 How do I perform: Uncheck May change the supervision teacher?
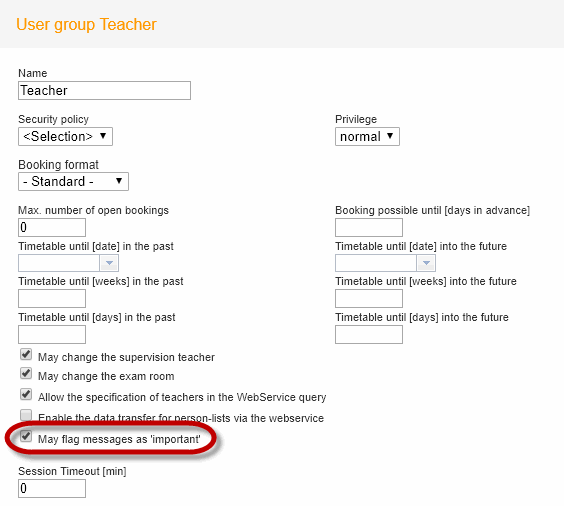point(26,354)
